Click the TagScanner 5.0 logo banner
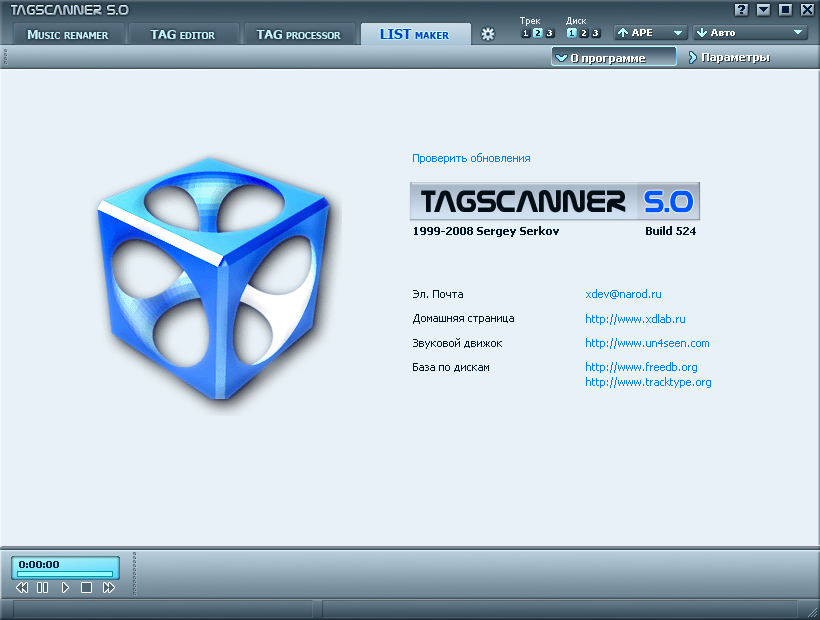The image size is (820, 620). point(555,201)
